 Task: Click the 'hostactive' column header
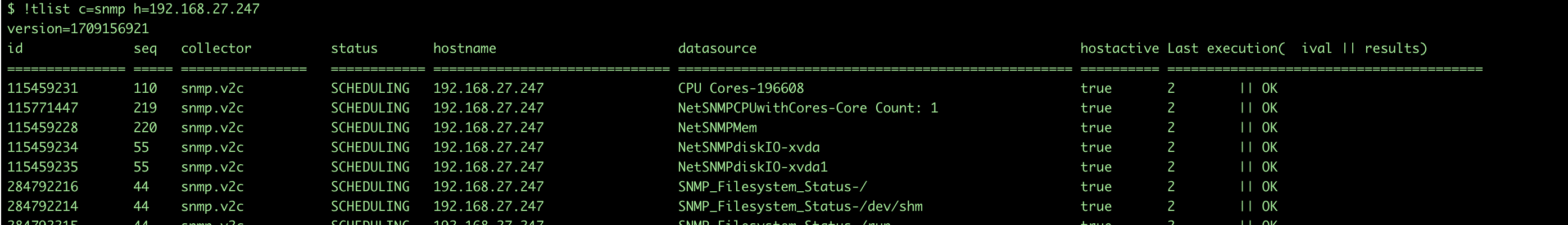(x=1120, y=48)
